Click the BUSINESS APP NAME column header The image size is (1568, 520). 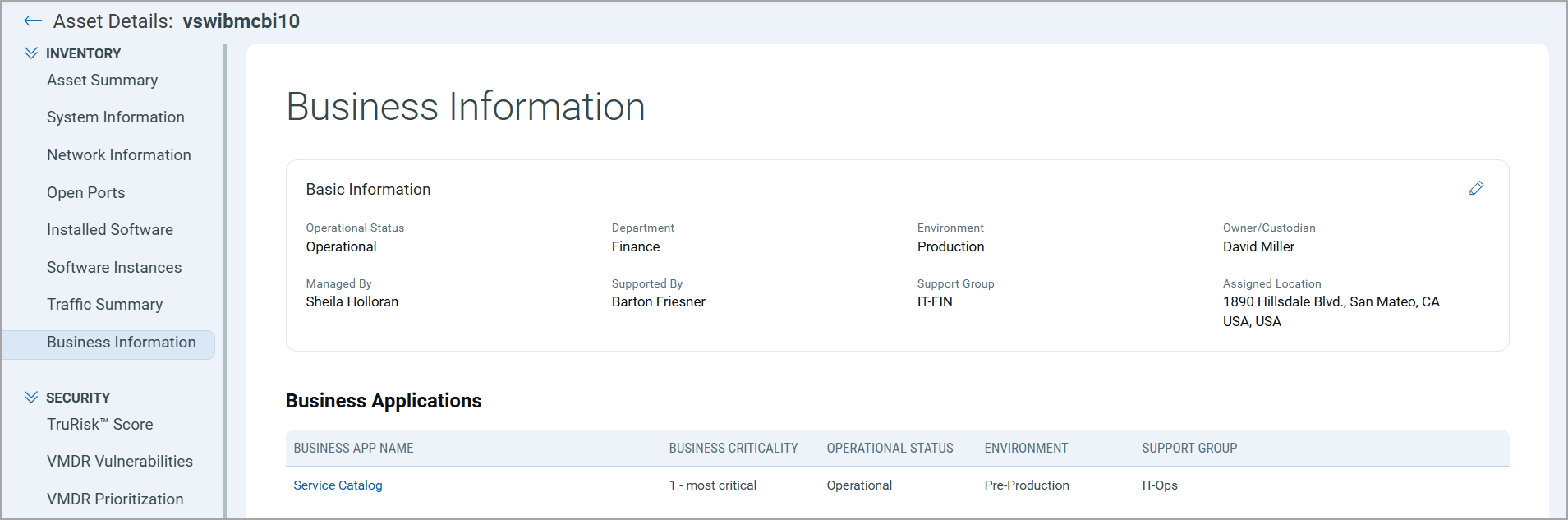coord(353,449)
